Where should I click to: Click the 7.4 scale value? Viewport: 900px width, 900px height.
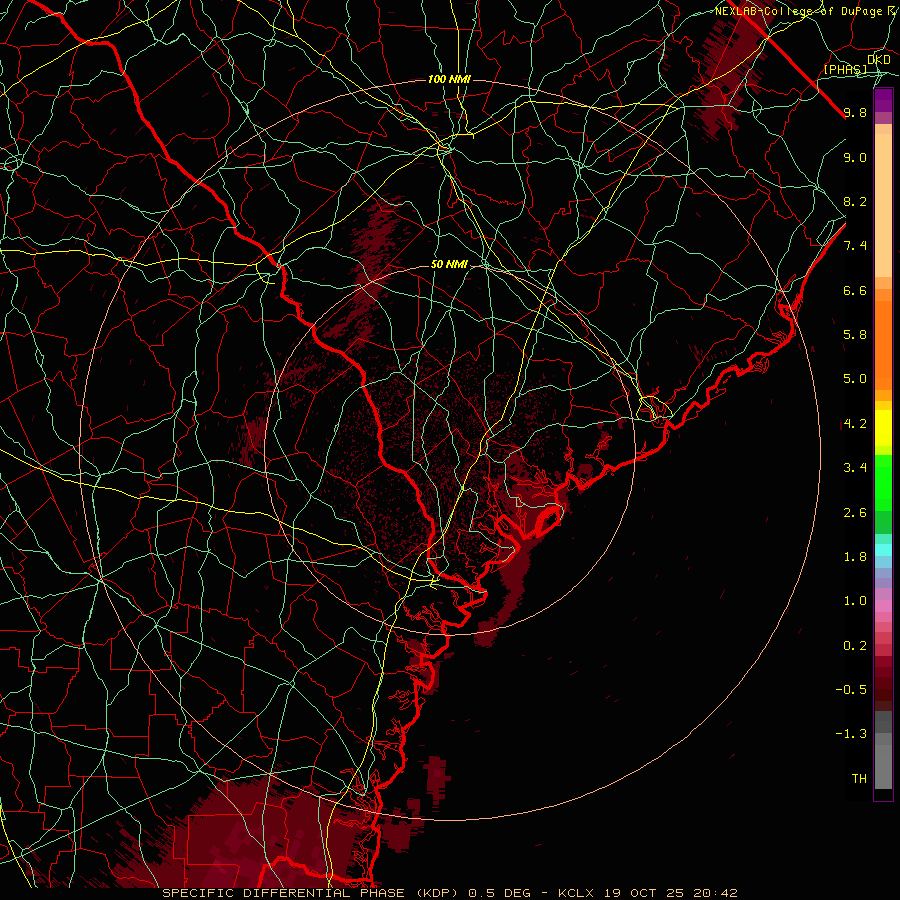coord(855,246)
